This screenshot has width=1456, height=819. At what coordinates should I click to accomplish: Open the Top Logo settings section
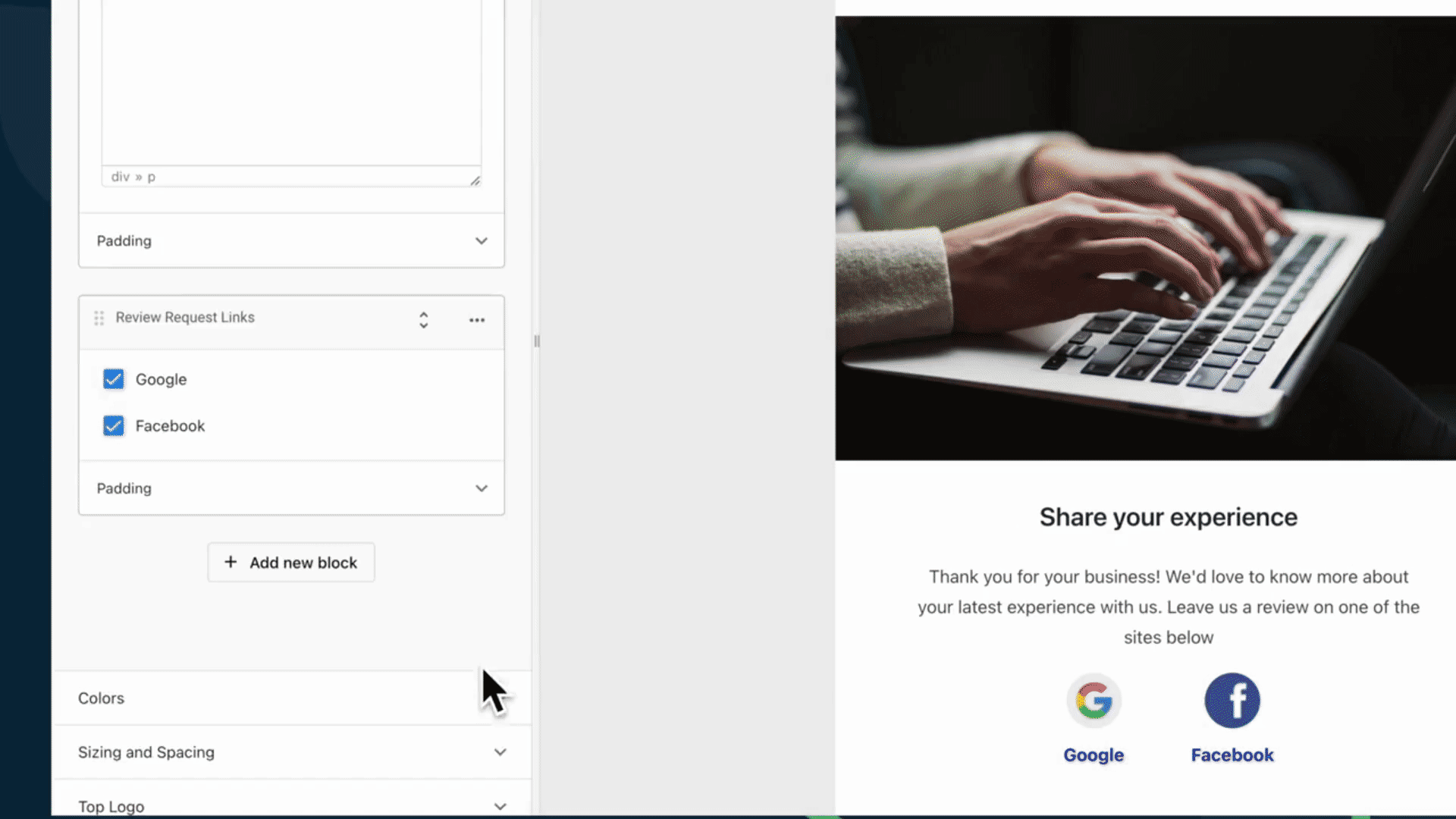point(291,806)
